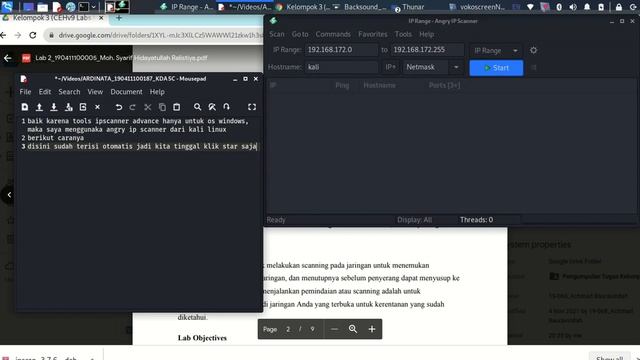Switch to vokoscreenNG taskbar entry
The width and height of the screenshot is (640, 360).
click(478, 7)
